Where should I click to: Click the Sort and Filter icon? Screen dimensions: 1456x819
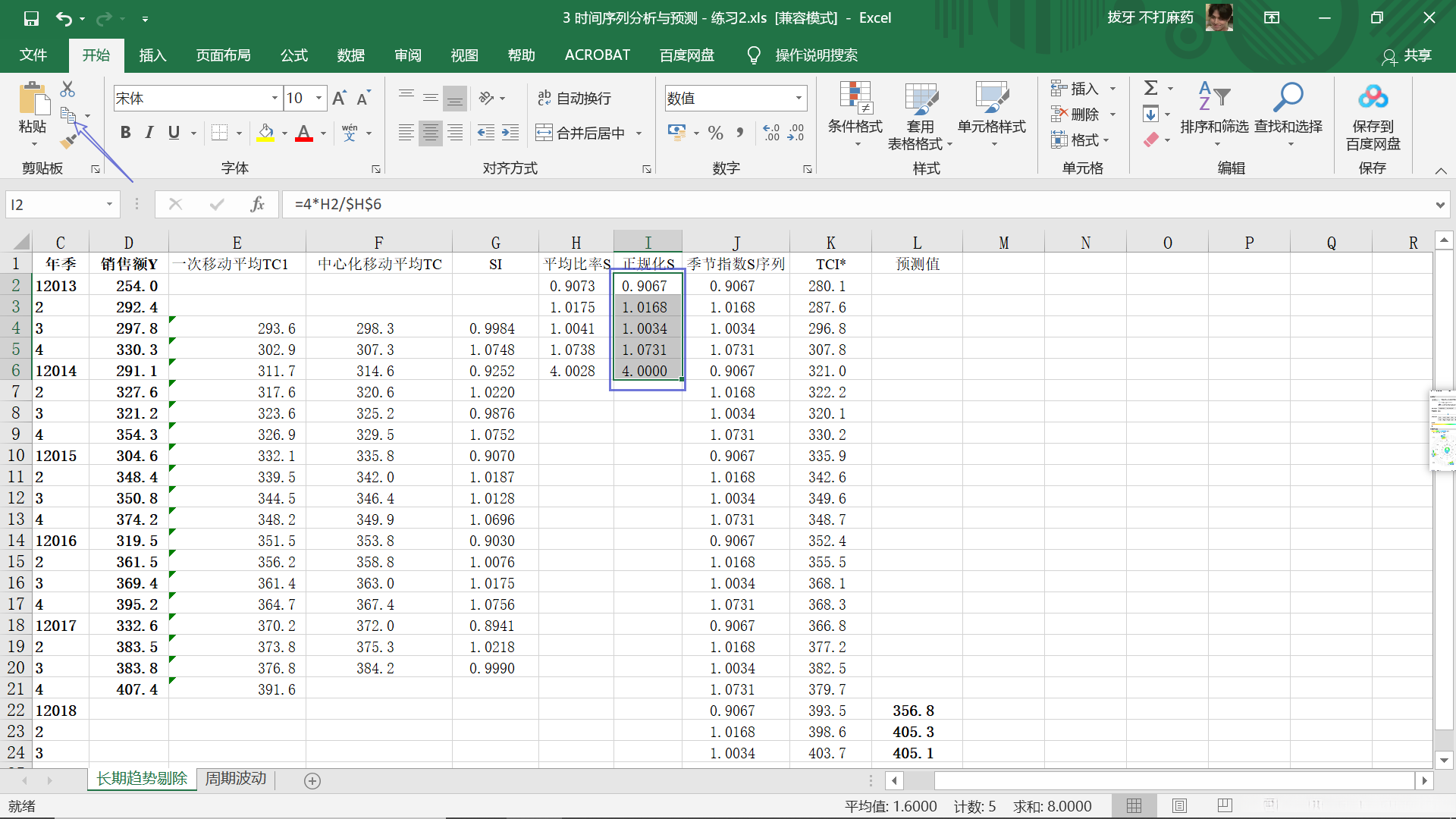[x=1213, y=114]
